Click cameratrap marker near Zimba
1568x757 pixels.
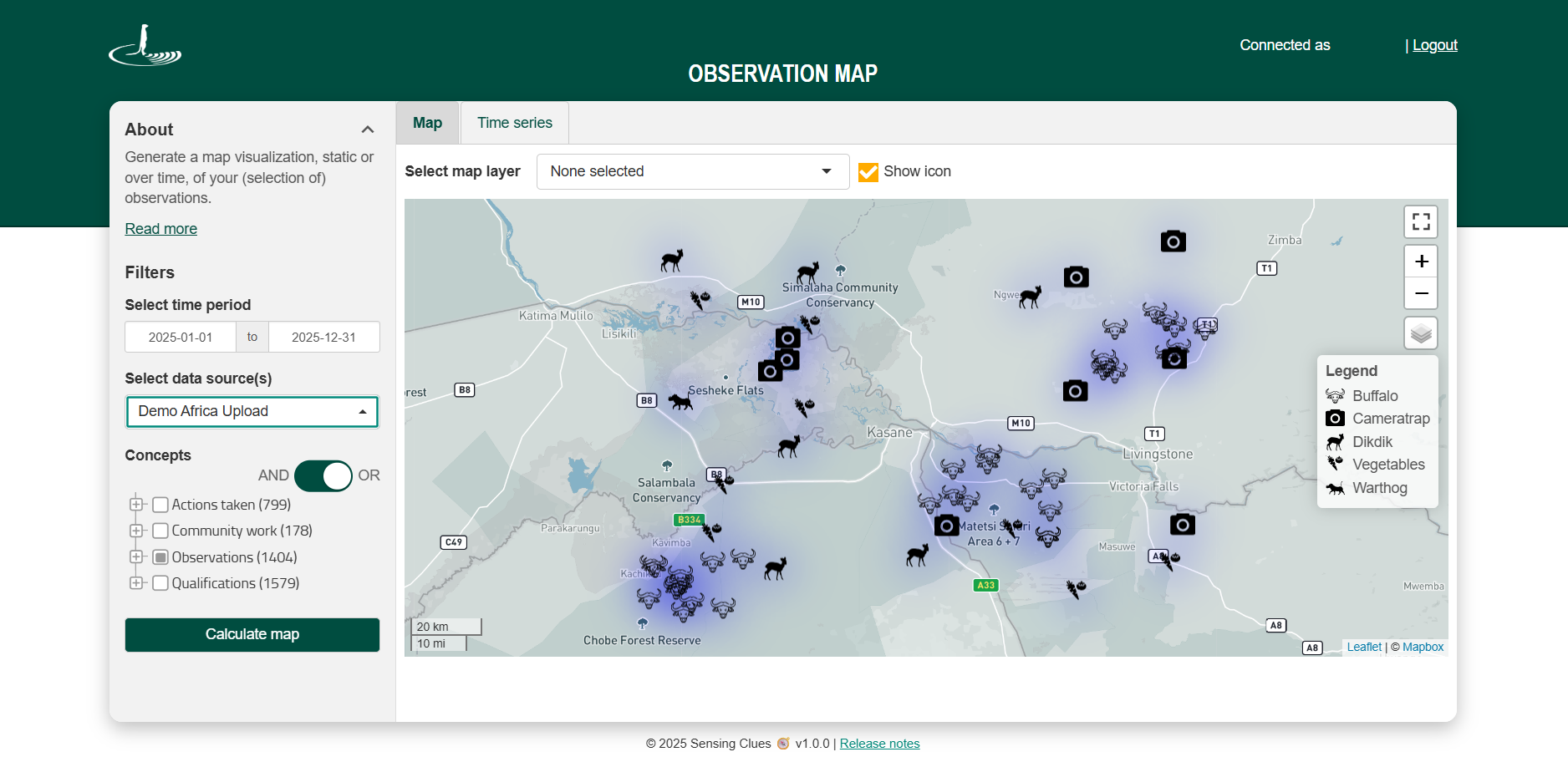tap(1173, 241)
